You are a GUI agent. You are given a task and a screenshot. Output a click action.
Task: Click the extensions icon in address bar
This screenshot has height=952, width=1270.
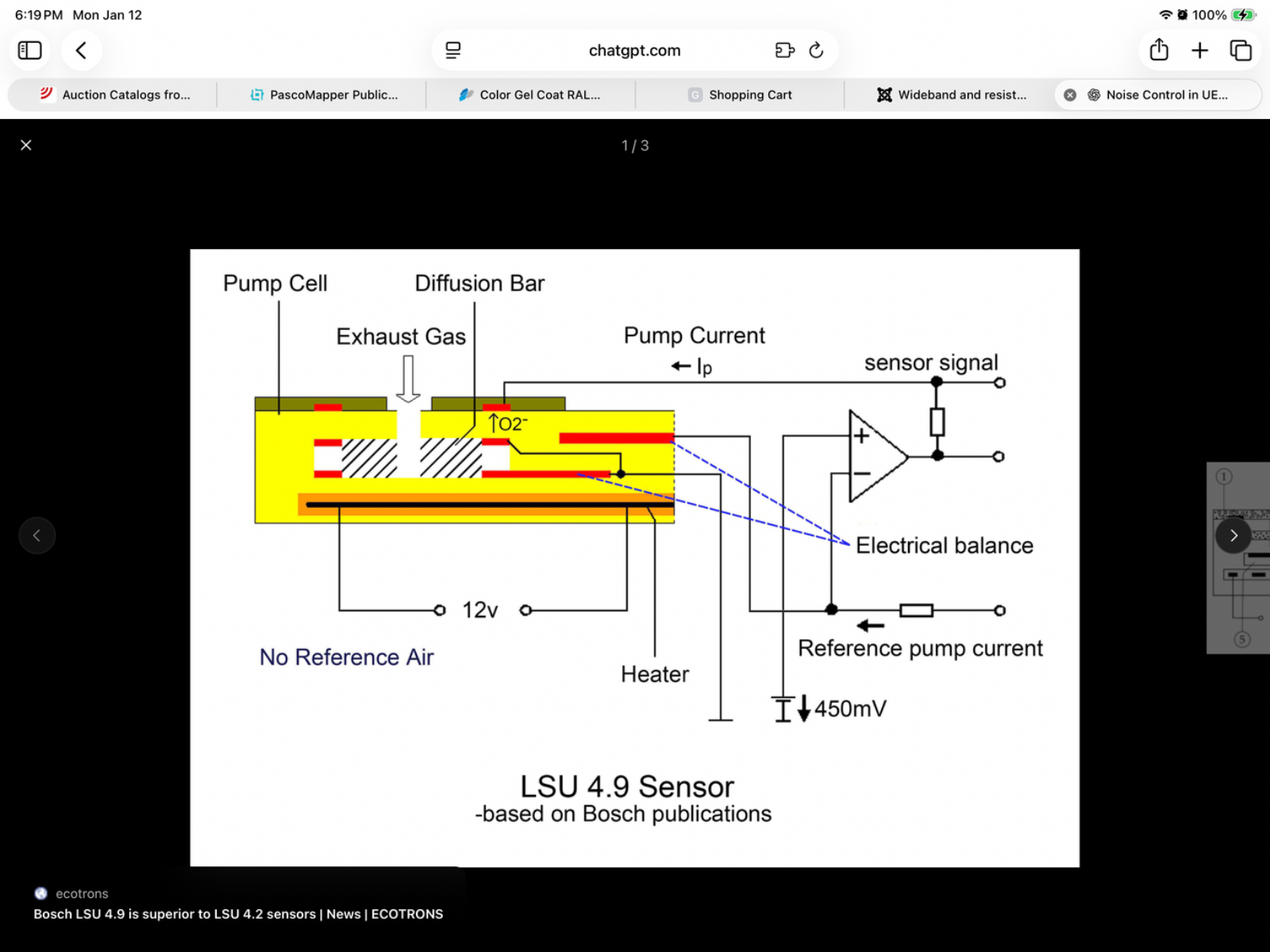pyautogui.click(x=784, y=51)
